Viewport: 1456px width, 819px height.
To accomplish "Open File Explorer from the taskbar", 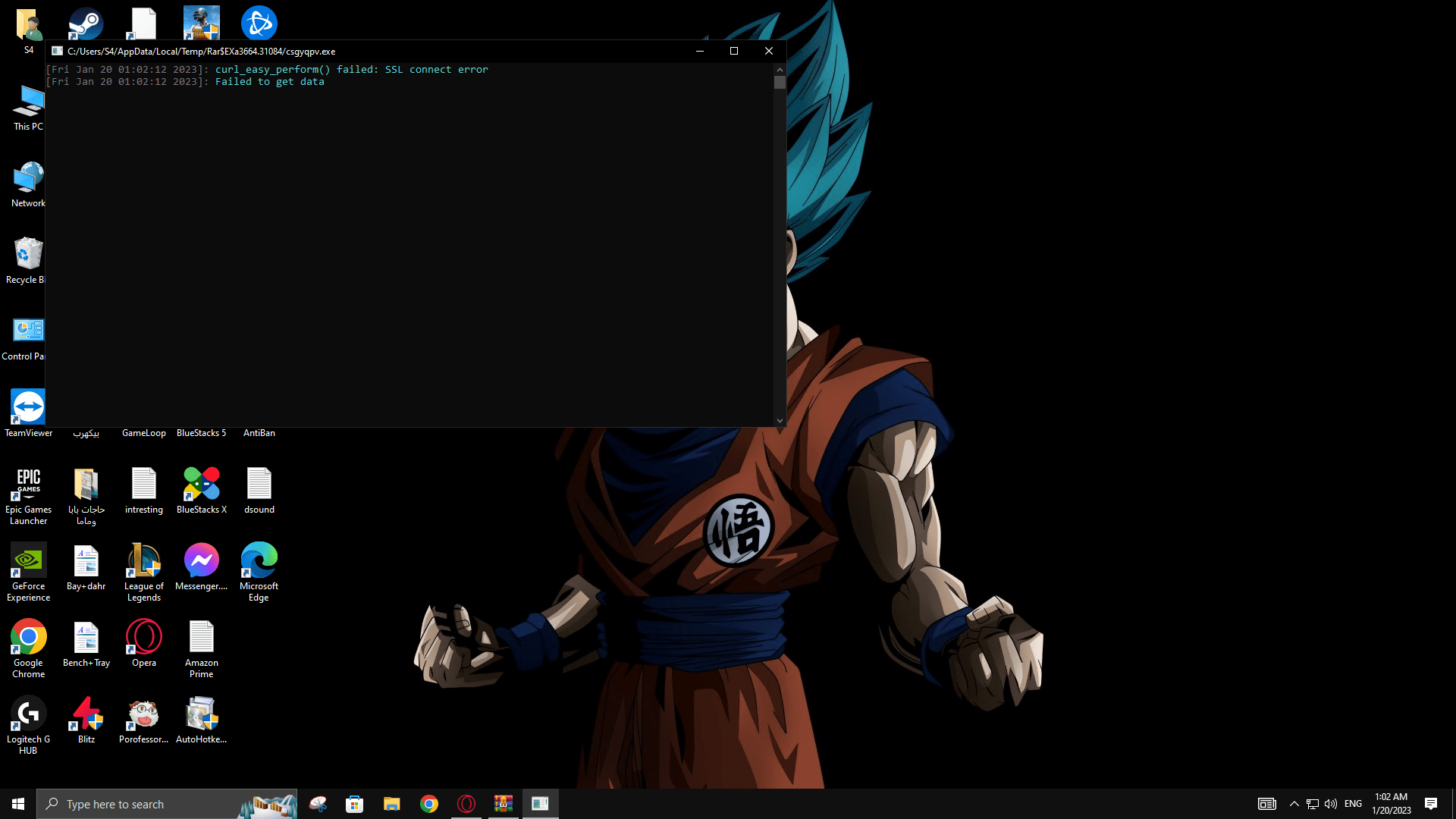I will coord(391,804).
